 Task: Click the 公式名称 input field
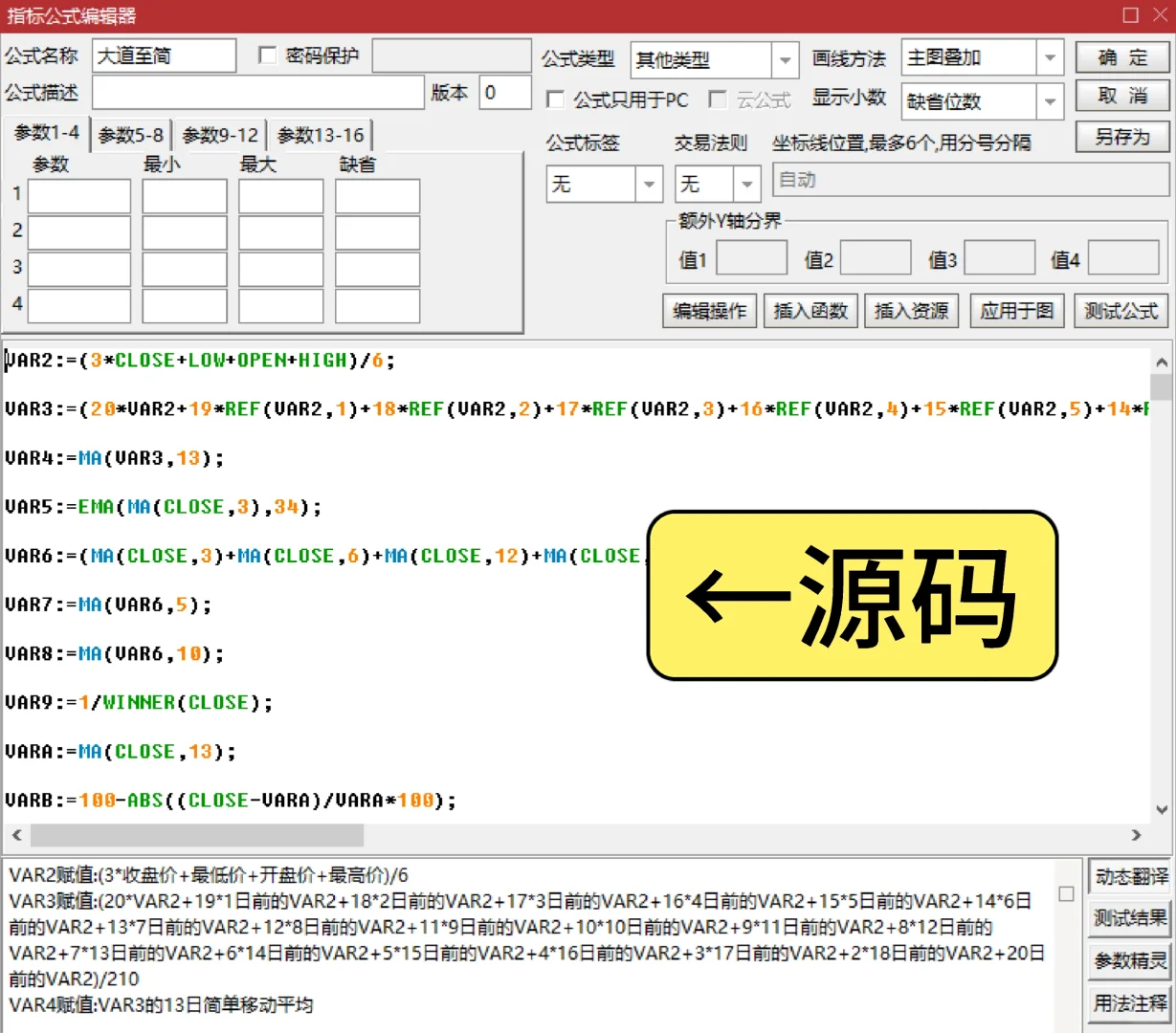click(164, 55)
